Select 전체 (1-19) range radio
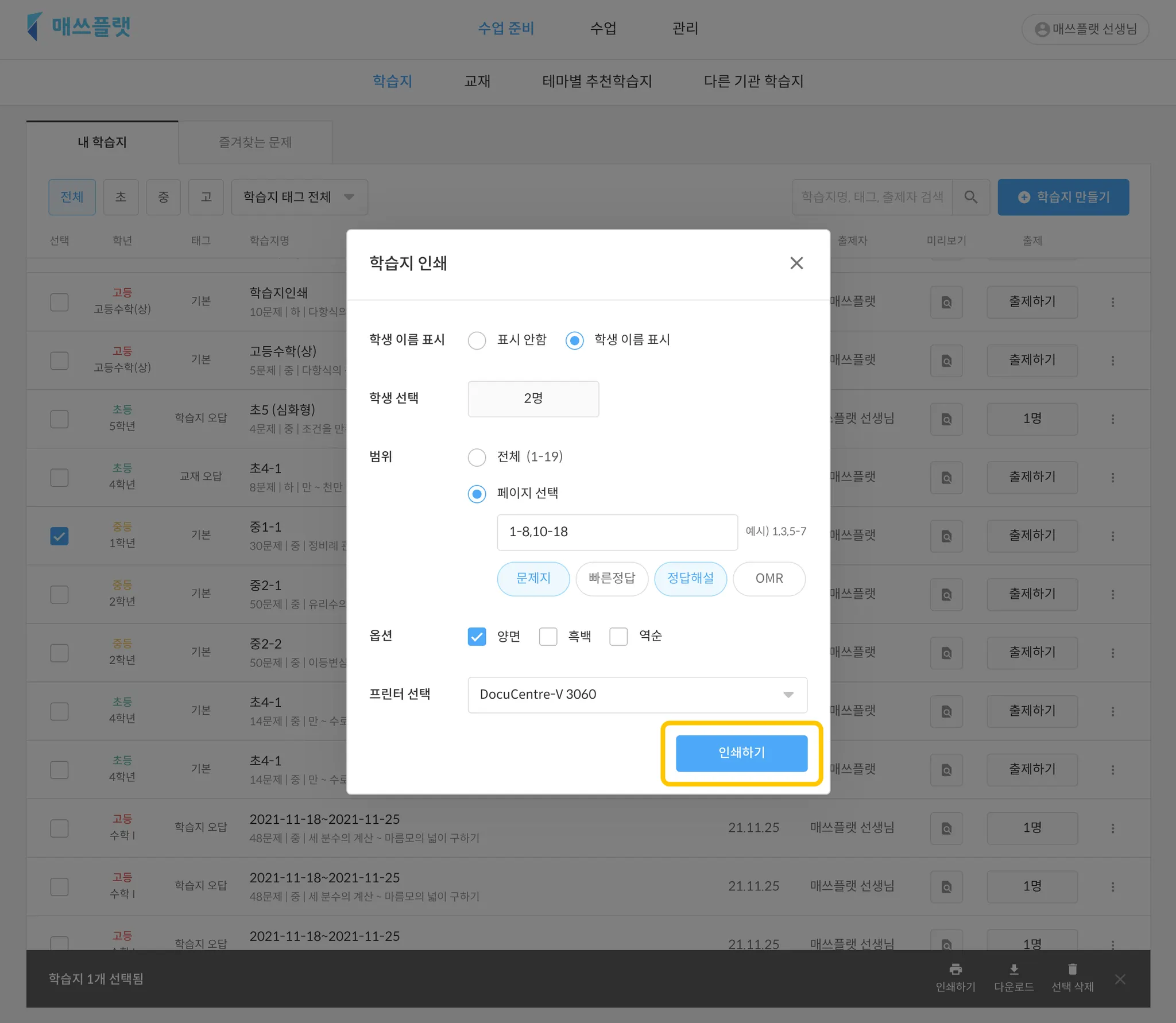 (x=477, y=458)
